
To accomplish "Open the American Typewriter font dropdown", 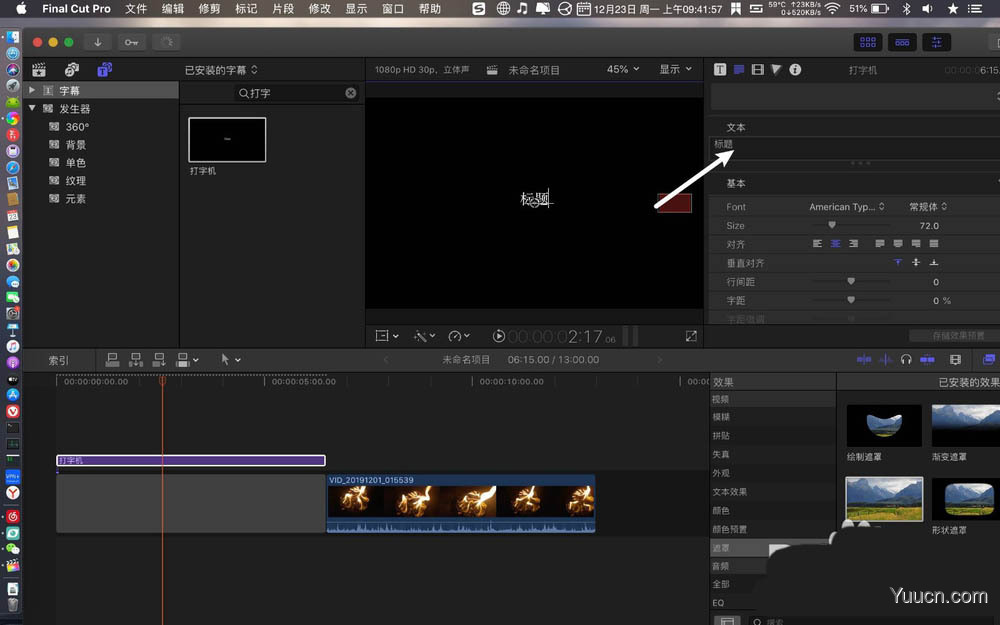I will [846, 207].
